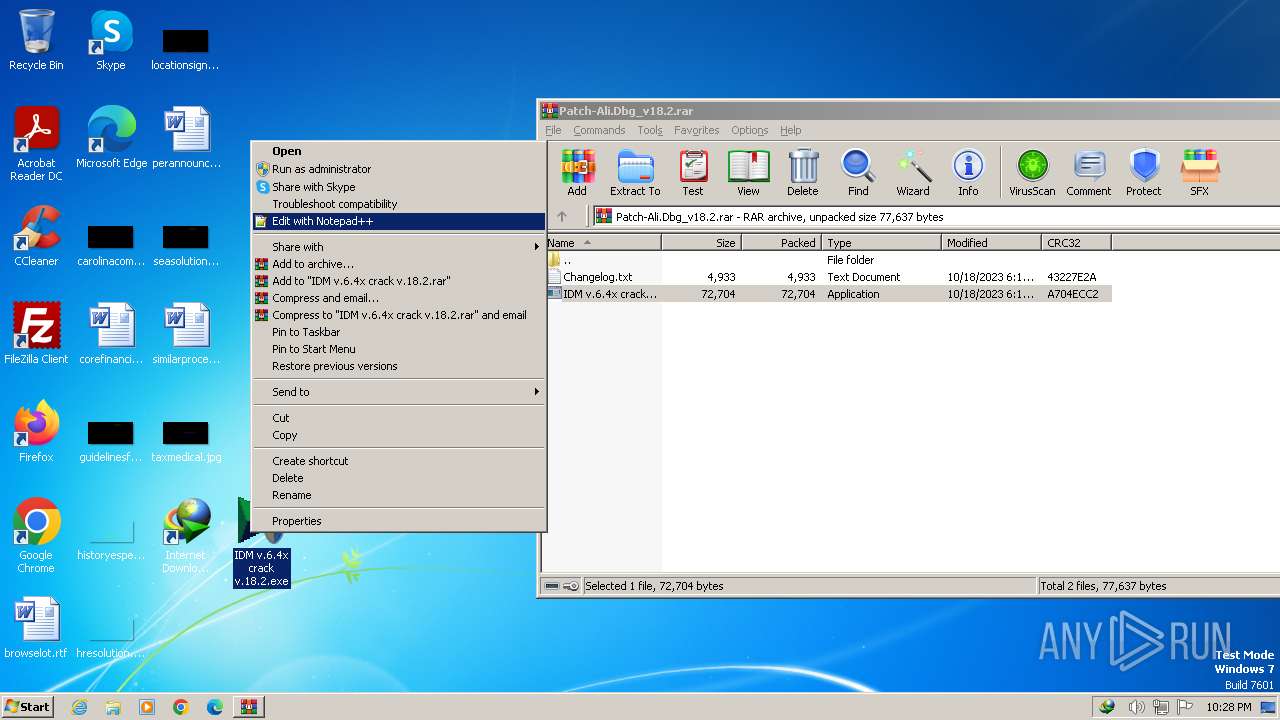Sort by the CRC32 column header
The image size is (1280, 720).
(1076, 243)
